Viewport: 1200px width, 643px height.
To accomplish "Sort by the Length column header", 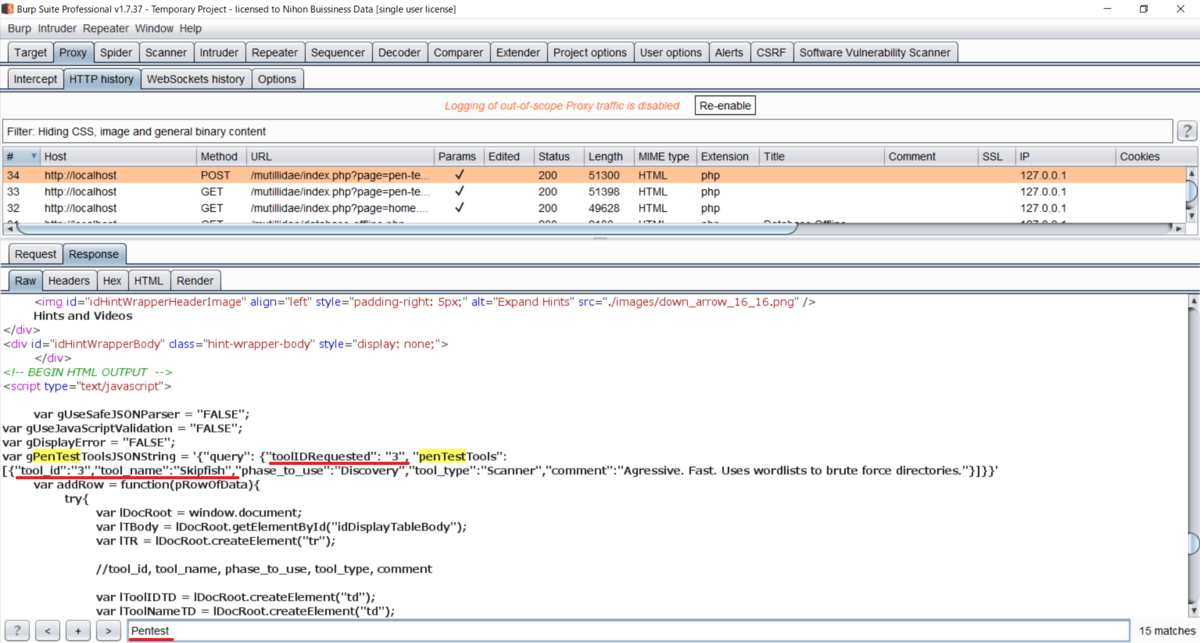I will (x=608, y=156).
